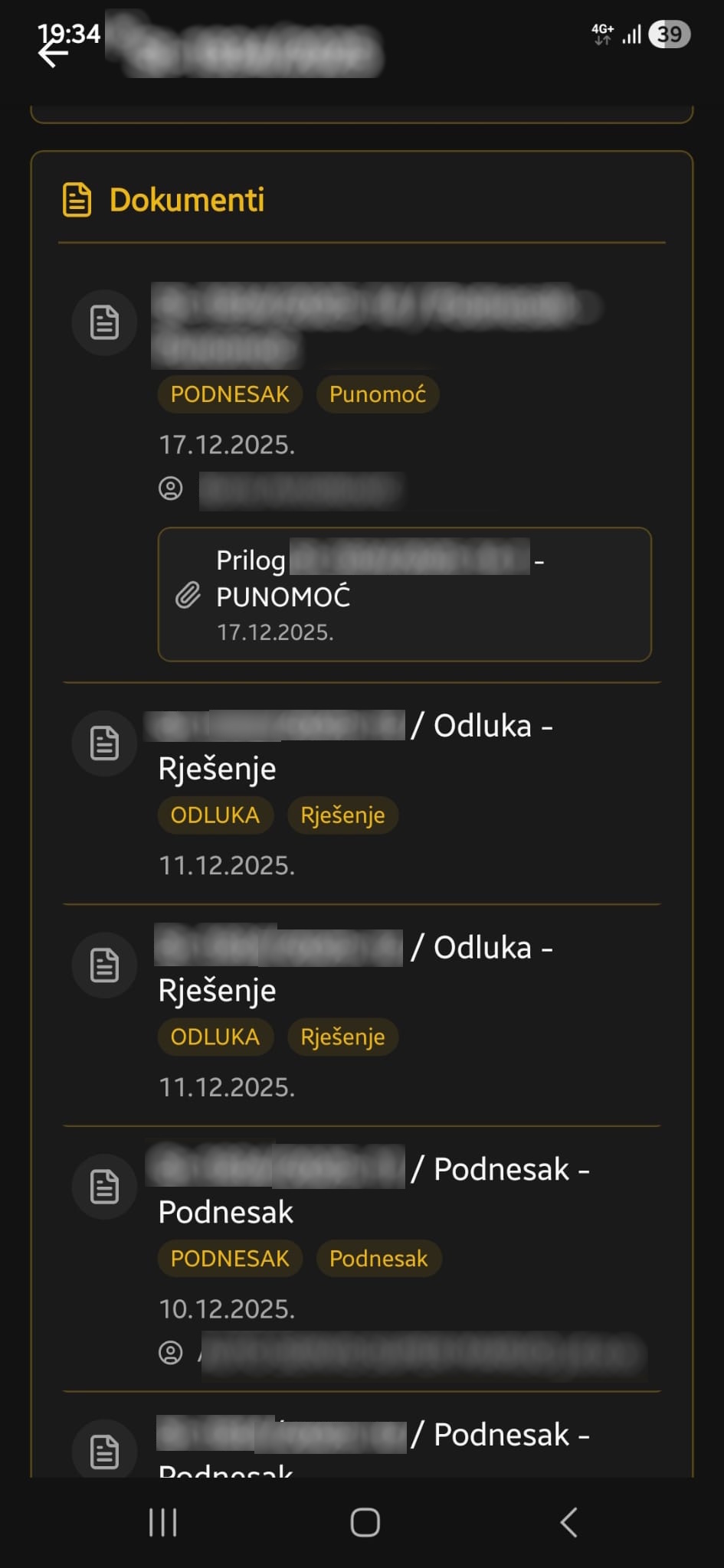Click the Punomoć tag chip
Viewport: 724px width, 1568px height.
coord(378,394)
